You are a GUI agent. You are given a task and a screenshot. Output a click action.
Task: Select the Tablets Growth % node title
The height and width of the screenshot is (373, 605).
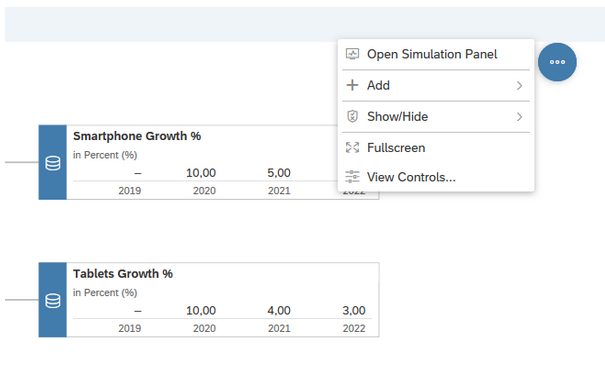click(123, 274)
